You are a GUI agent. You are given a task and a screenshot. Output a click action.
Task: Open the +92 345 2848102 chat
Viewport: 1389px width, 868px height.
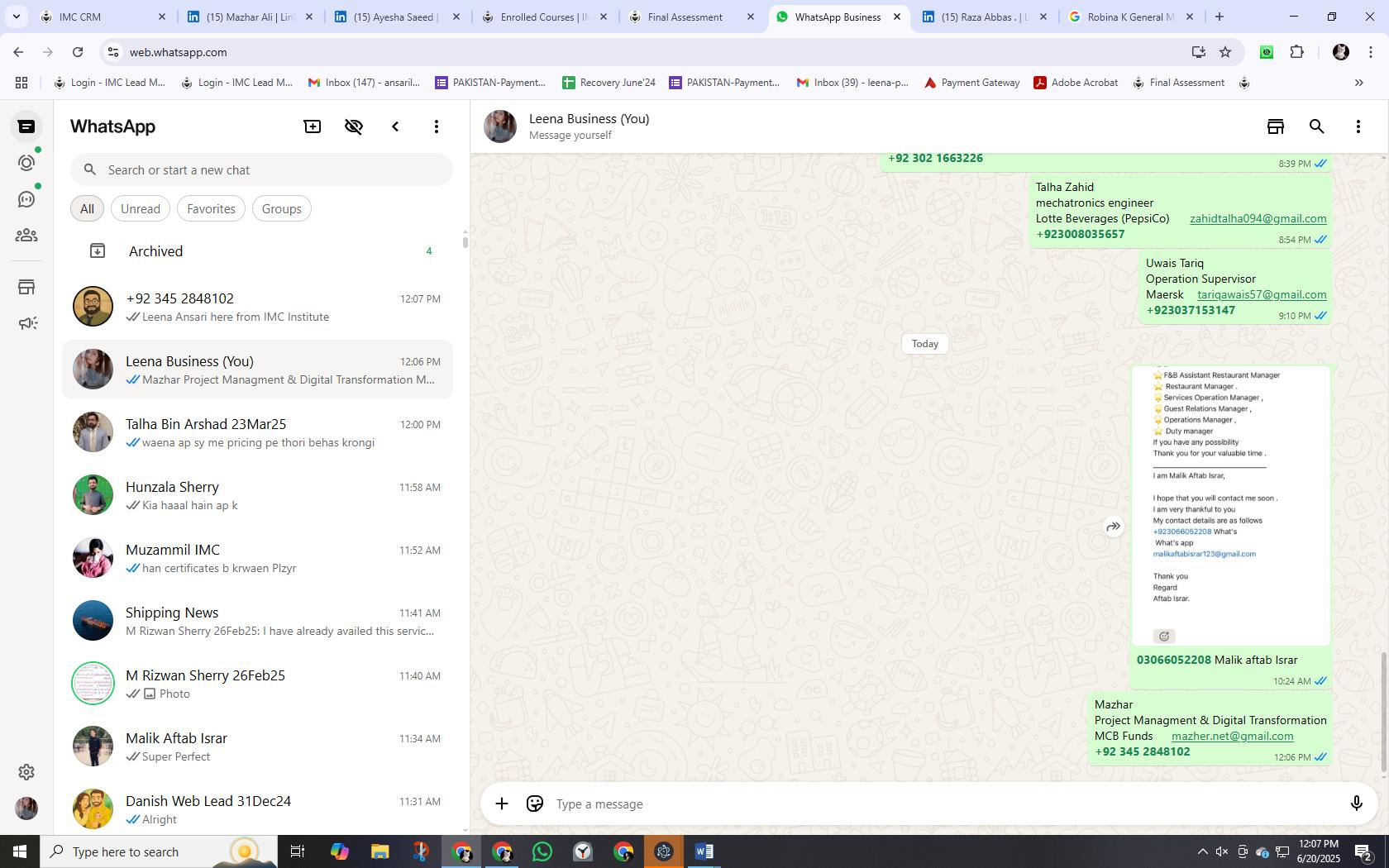[x=258, y=307]
